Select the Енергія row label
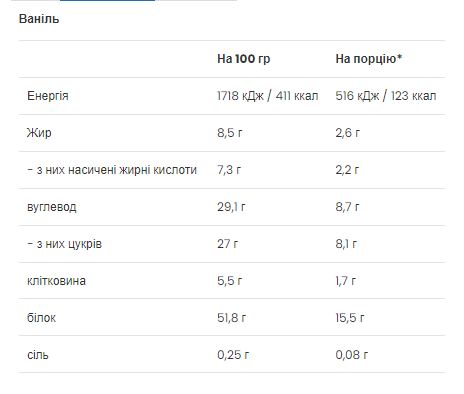 pyautogui.click(x=48, y=96)
